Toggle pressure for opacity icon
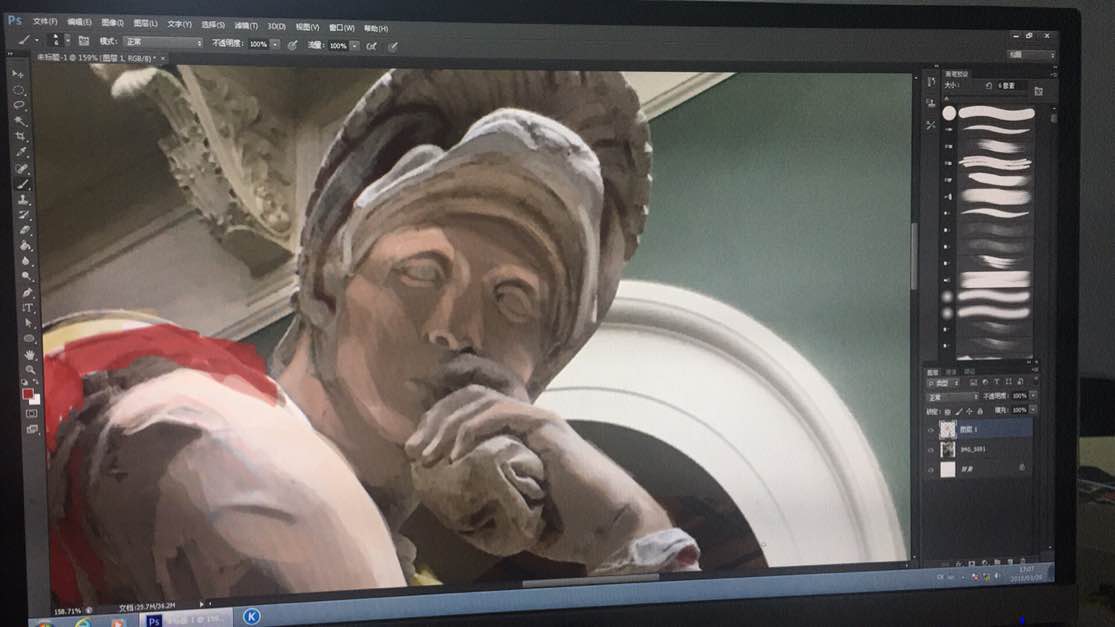Screen dimensions: 1115x627 [x=292, y=45]
